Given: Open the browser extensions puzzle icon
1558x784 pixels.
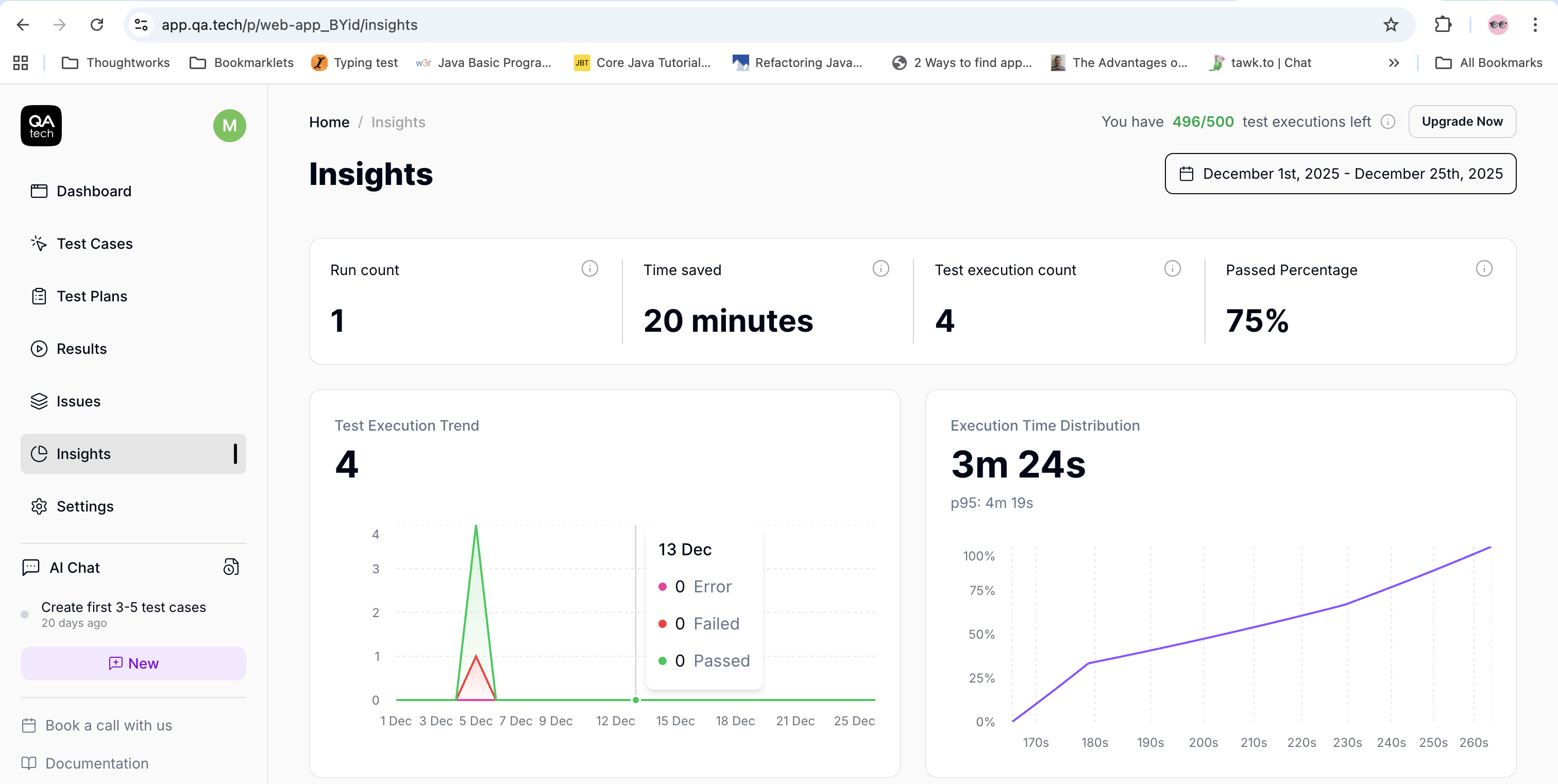Looking at the screenshot, I should (1443, 25).
